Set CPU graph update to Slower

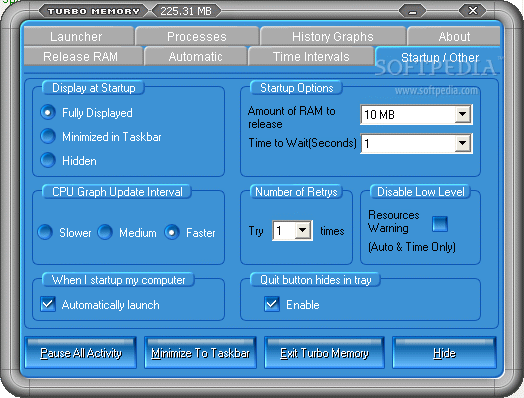click(x=45, y=232)
